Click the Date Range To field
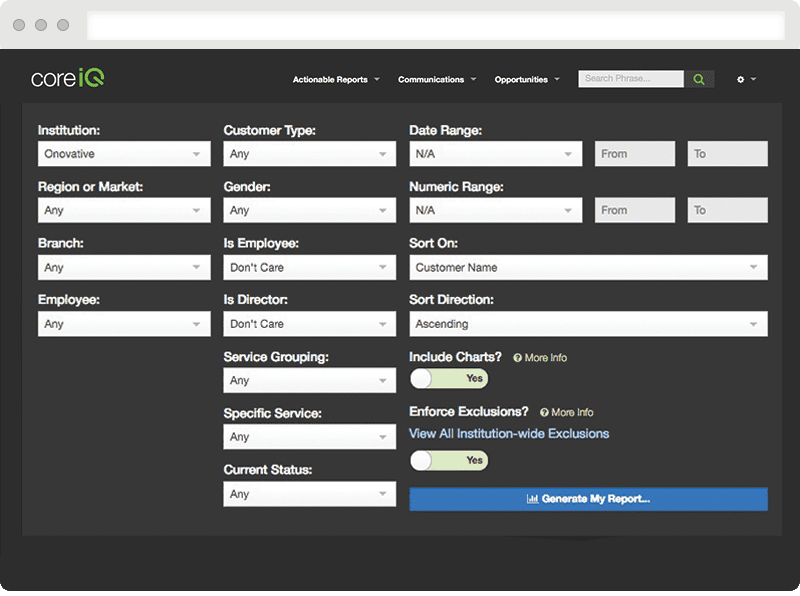This screenshot has height=596, width=800. point(728,154)
